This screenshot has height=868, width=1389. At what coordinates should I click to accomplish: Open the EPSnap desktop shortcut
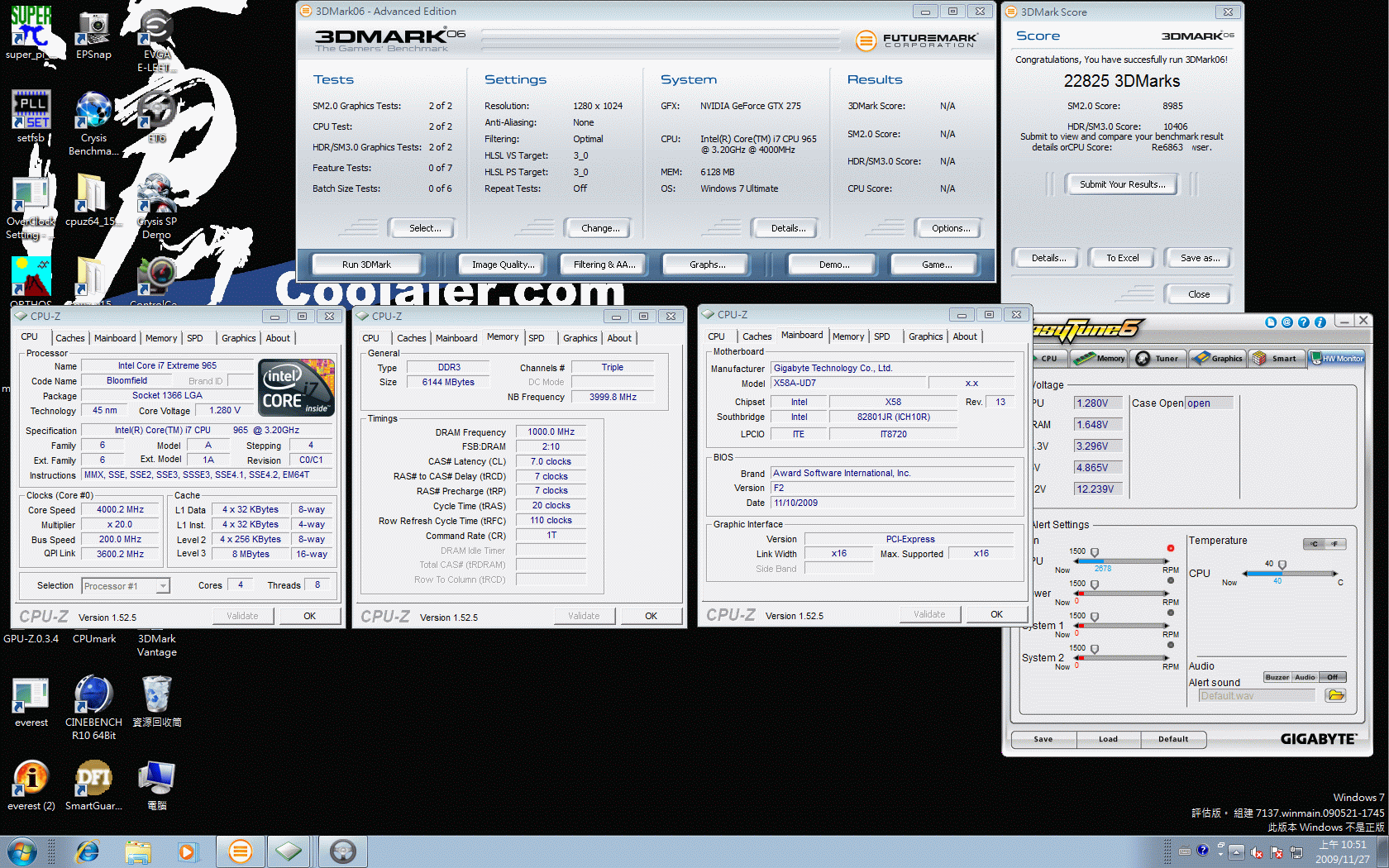93,33
